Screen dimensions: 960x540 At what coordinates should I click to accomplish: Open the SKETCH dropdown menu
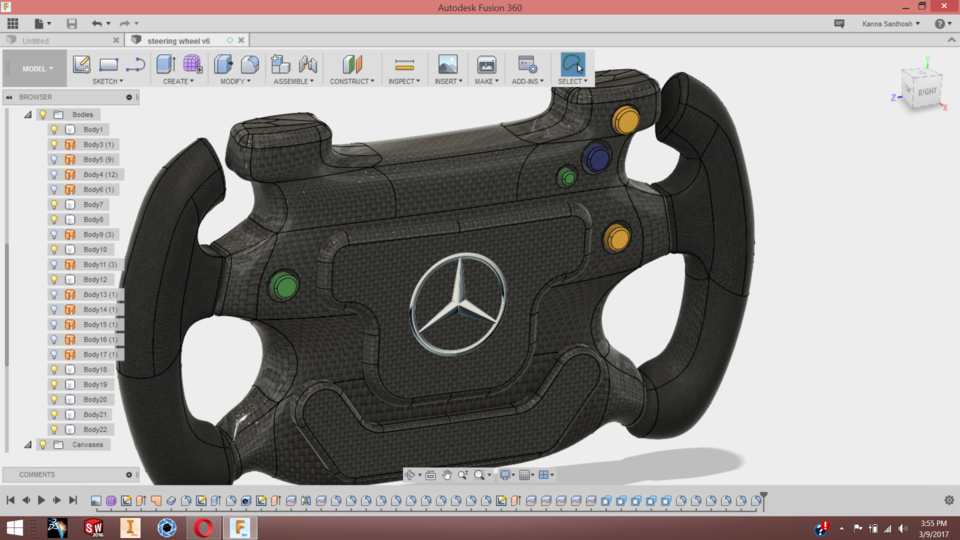click(108, 81)
